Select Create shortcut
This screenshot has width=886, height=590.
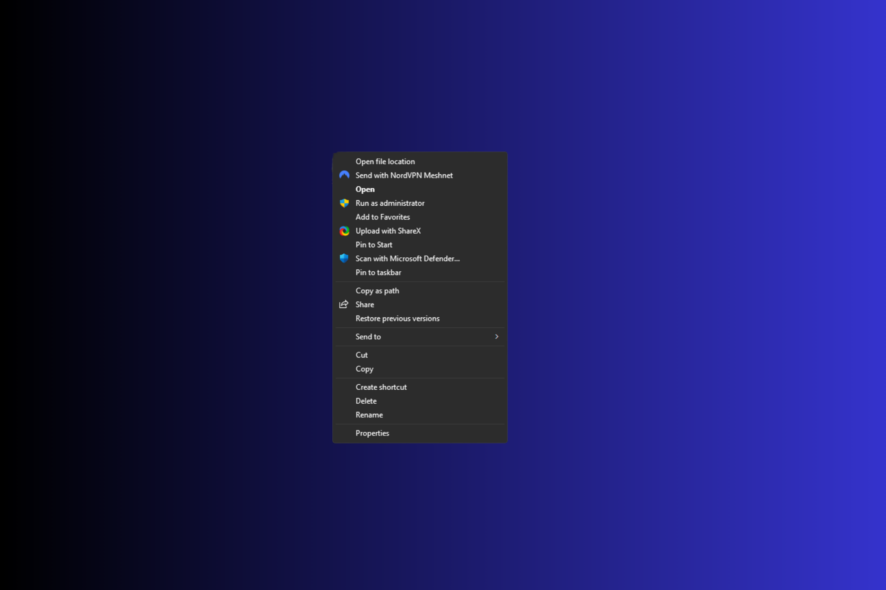[420, 387]
